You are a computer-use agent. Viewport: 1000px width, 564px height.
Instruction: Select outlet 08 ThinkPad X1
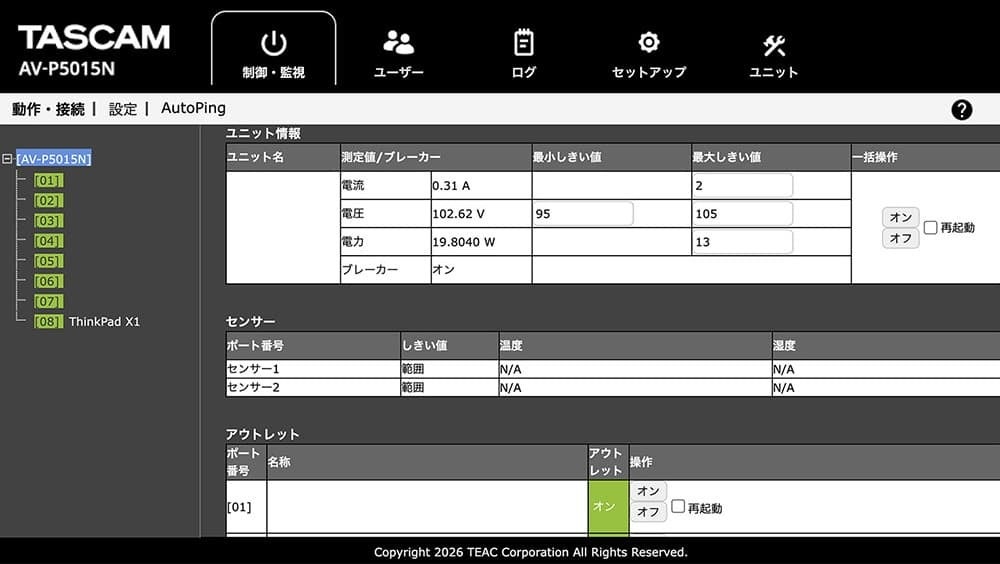87,322
